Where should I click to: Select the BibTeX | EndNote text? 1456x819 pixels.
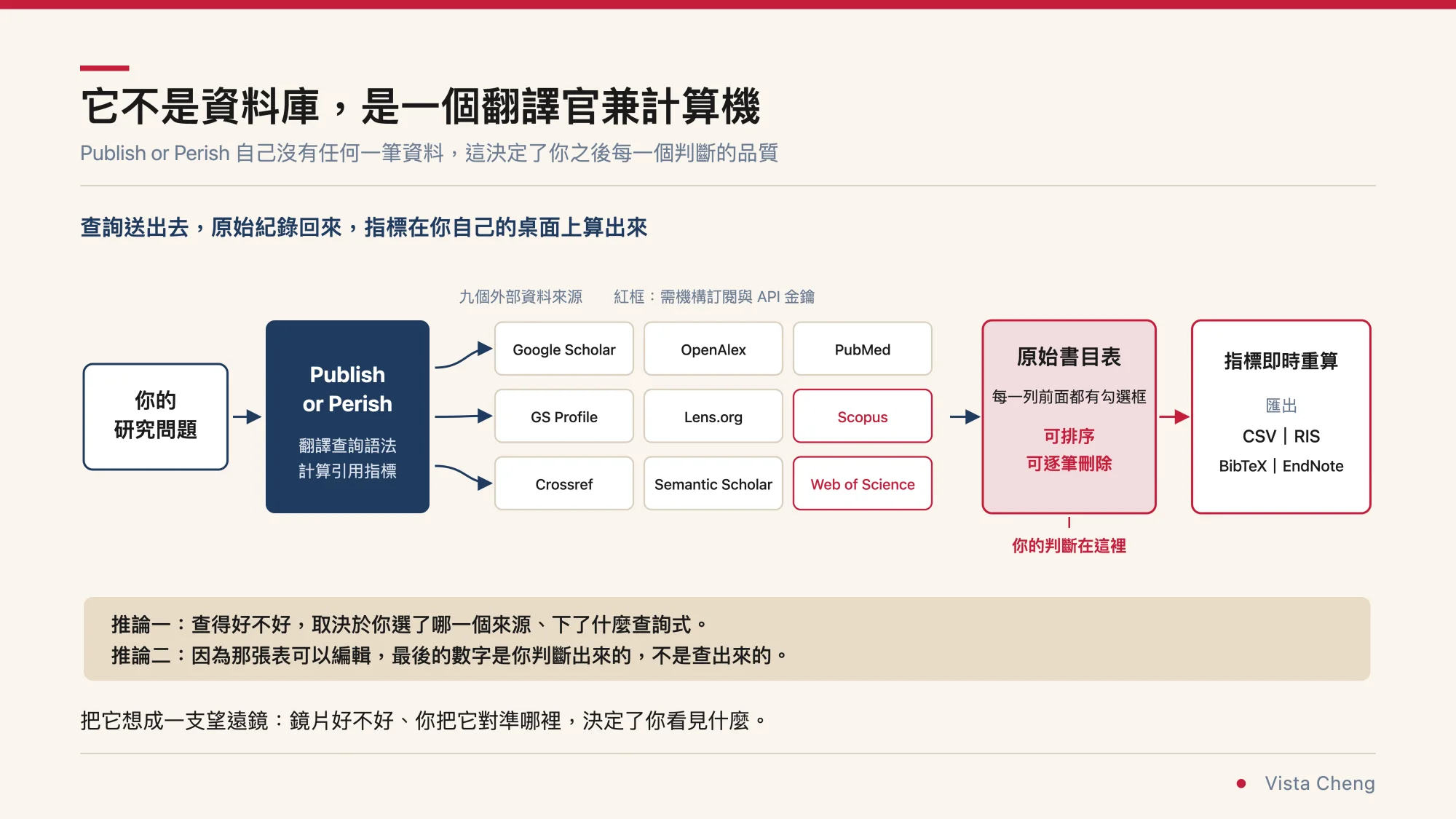click(x=1281, y=466)
